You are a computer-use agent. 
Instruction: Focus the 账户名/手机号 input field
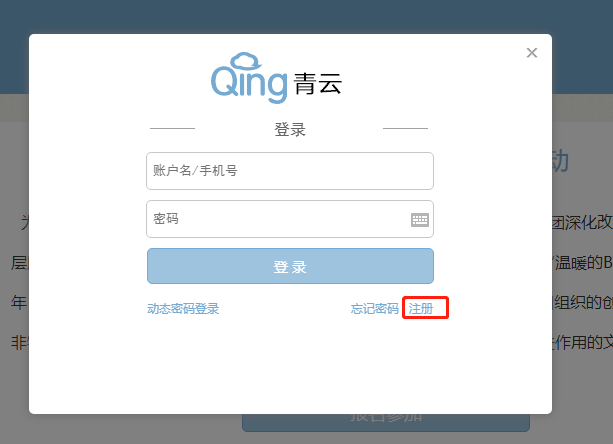pyautogui.click(x=290, y=171)
